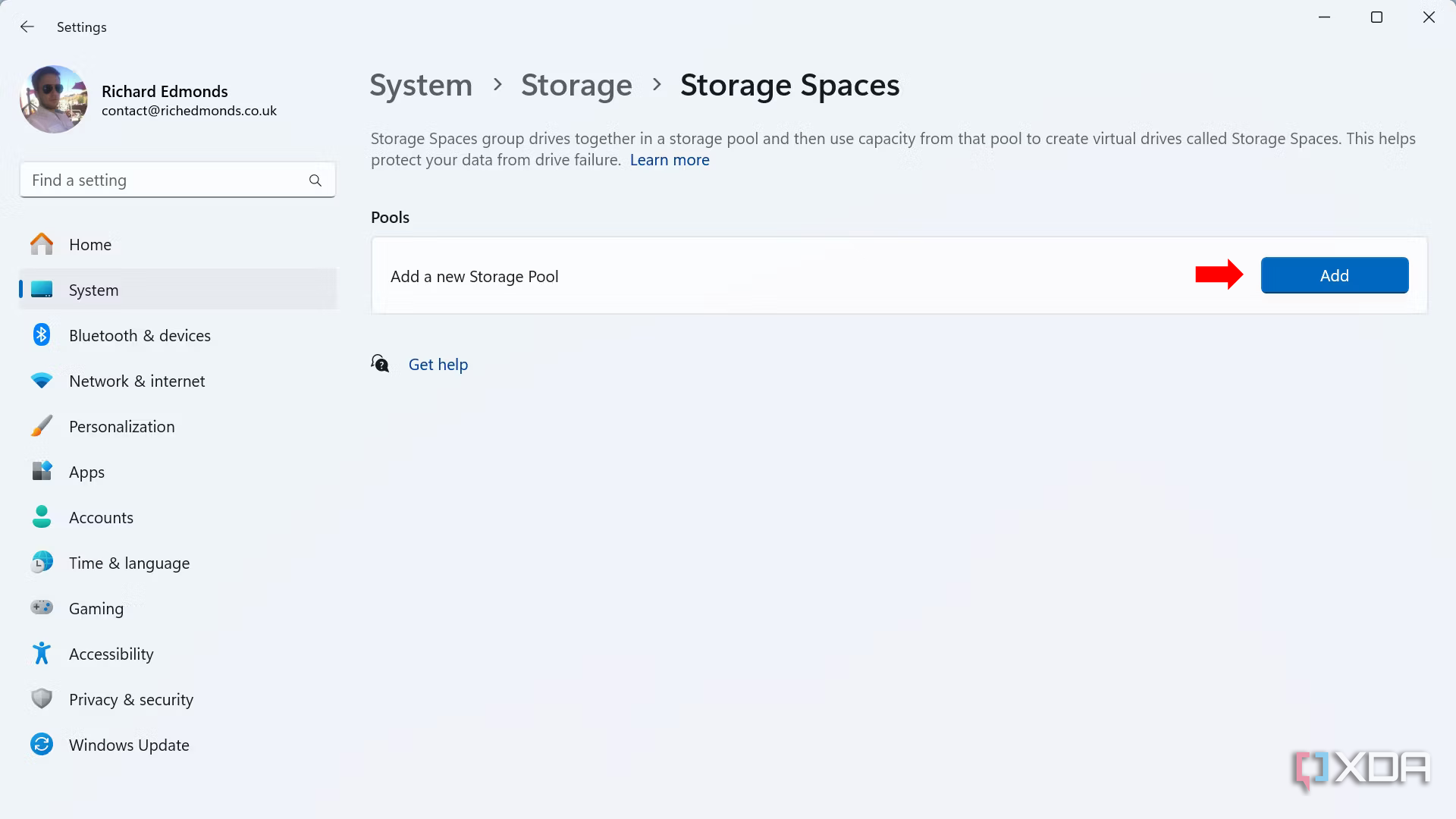
Task: Click the Get help link
Action: point(438,365)
